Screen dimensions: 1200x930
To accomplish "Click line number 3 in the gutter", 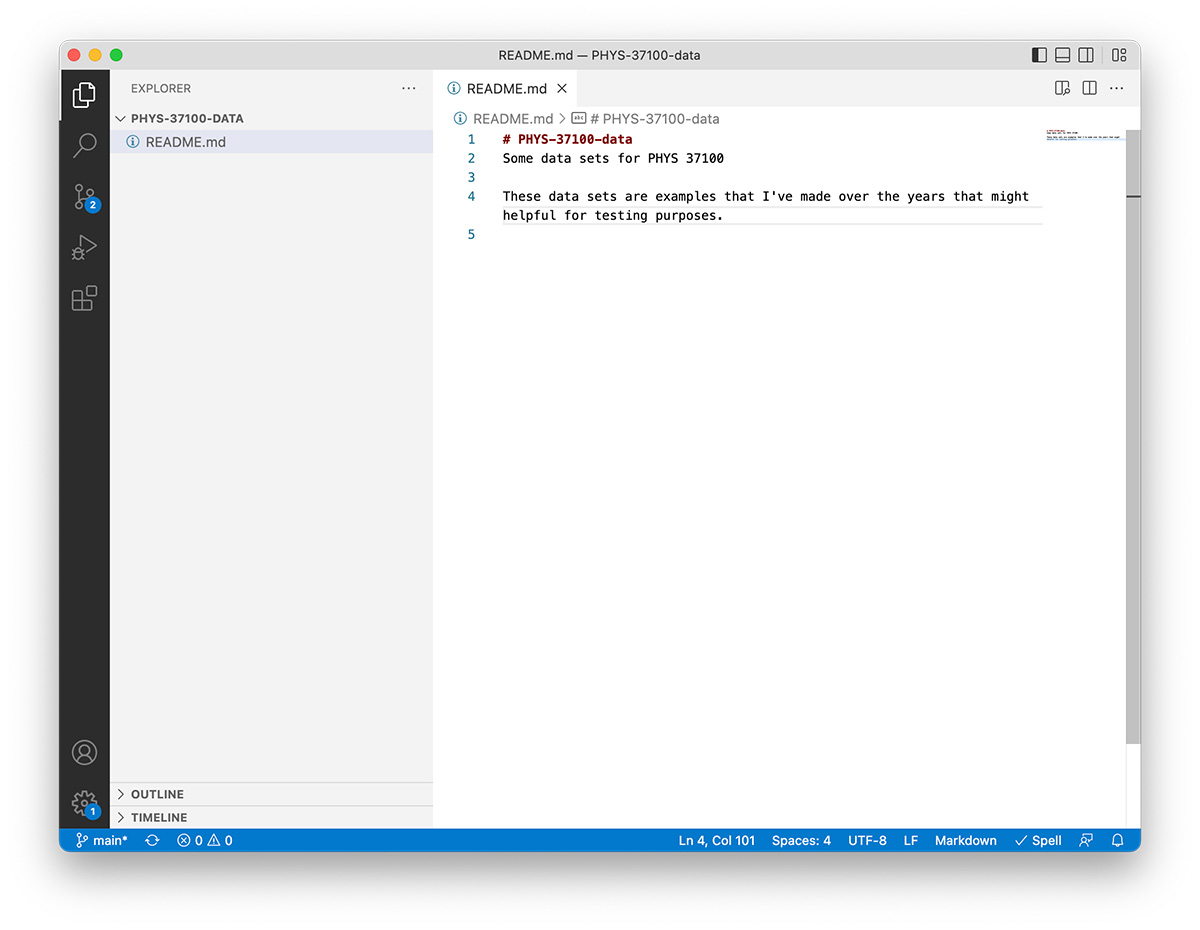I will click(471, 177).
